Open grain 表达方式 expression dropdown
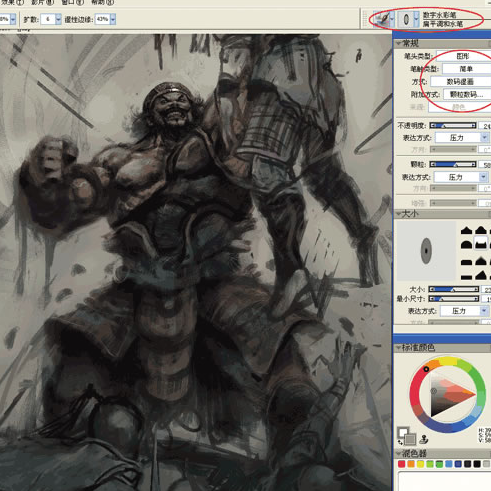Screen dimensions: 491x491 (x=461, y=177)
